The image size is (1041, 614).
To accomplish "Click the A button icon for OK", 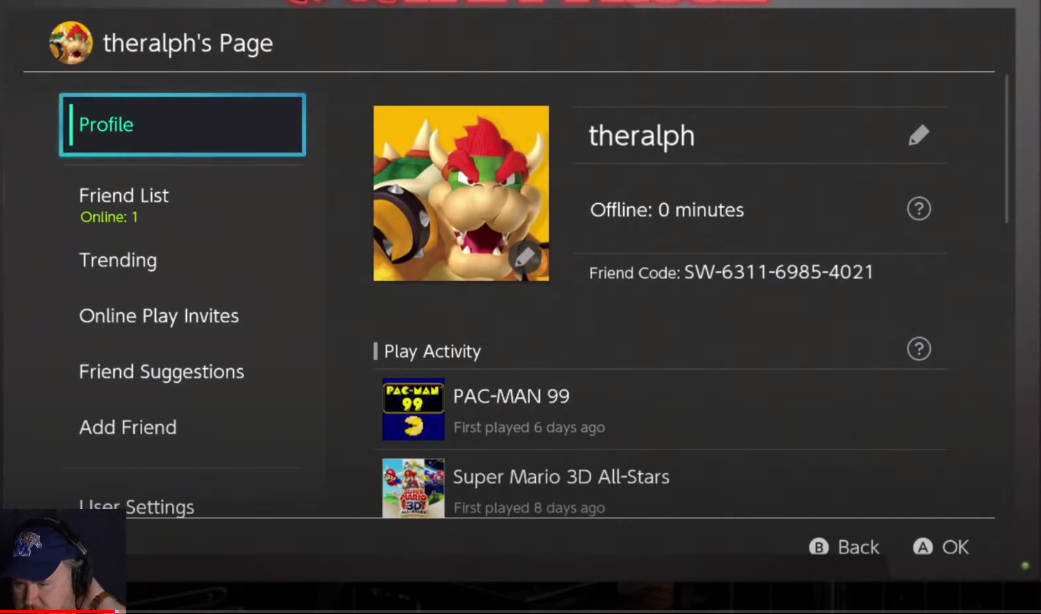I will coord(923,546).
